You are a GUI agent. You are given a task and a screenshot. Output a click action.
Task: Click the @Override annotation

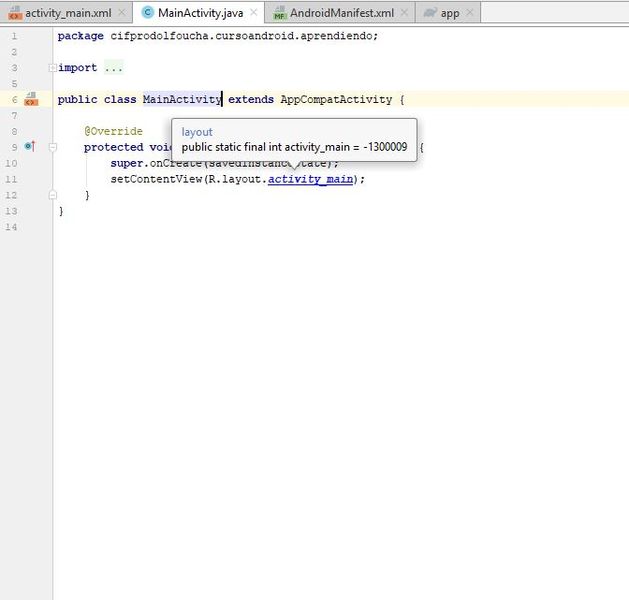[113, 131]
